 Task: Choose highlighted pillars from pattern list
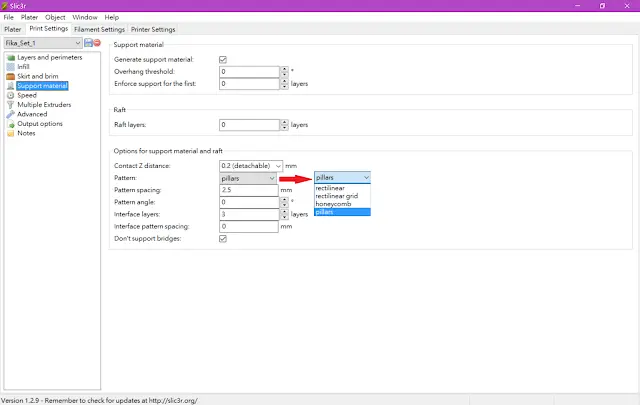[x=342, y=212]
